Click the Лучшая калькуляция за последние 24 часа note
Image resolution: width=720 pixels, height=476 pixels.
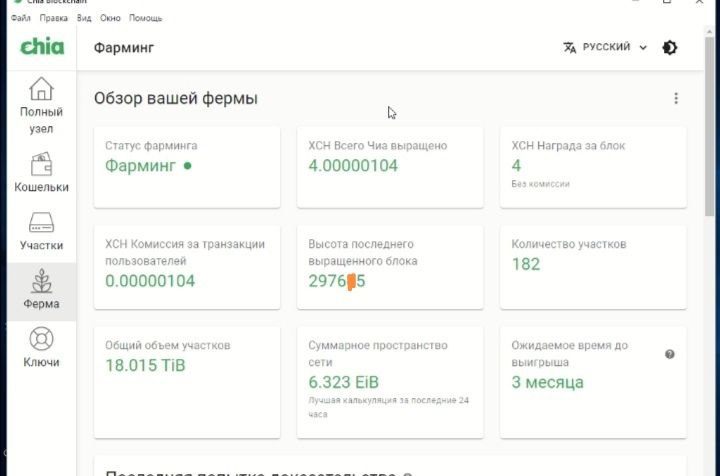click(388, 407)
